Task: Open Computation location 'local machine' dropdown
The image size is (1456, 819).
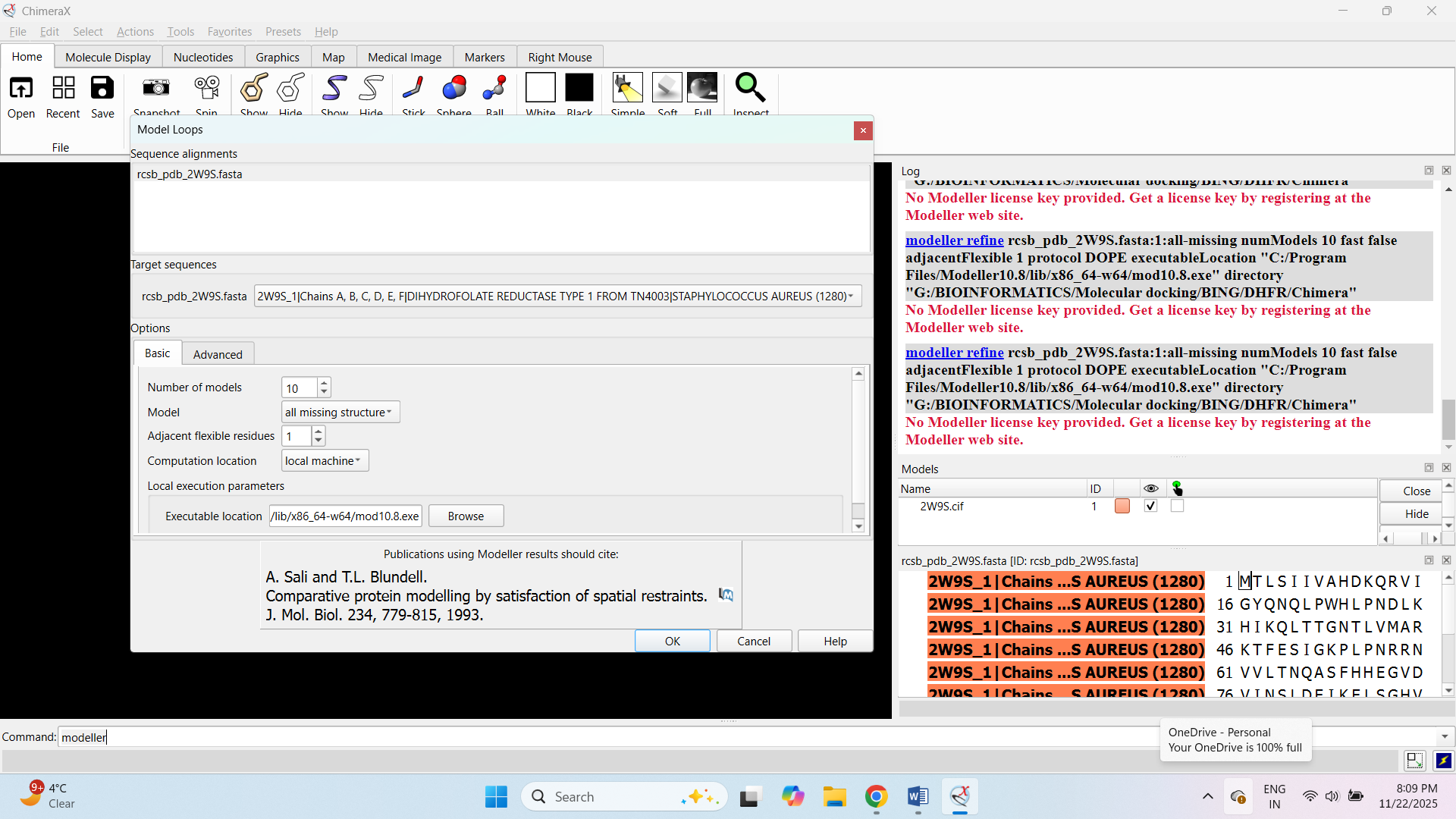Action: click(325, 461)
